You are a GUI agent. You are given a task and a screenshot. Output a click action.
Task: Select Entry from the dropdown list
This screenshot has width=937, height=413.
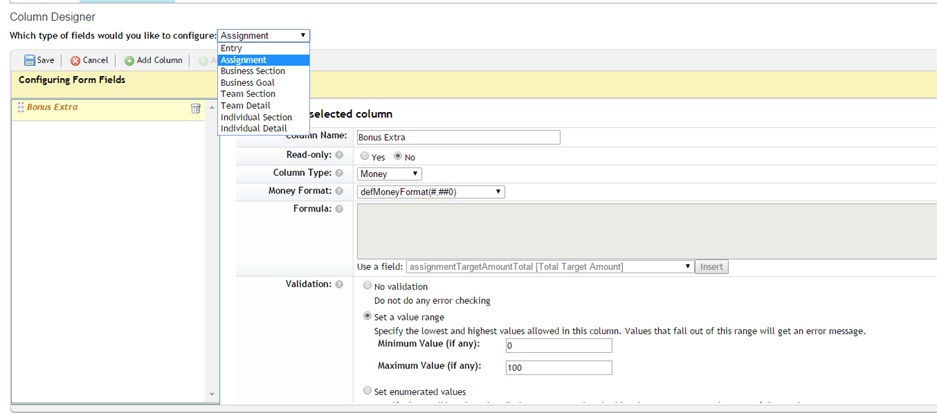264,48
